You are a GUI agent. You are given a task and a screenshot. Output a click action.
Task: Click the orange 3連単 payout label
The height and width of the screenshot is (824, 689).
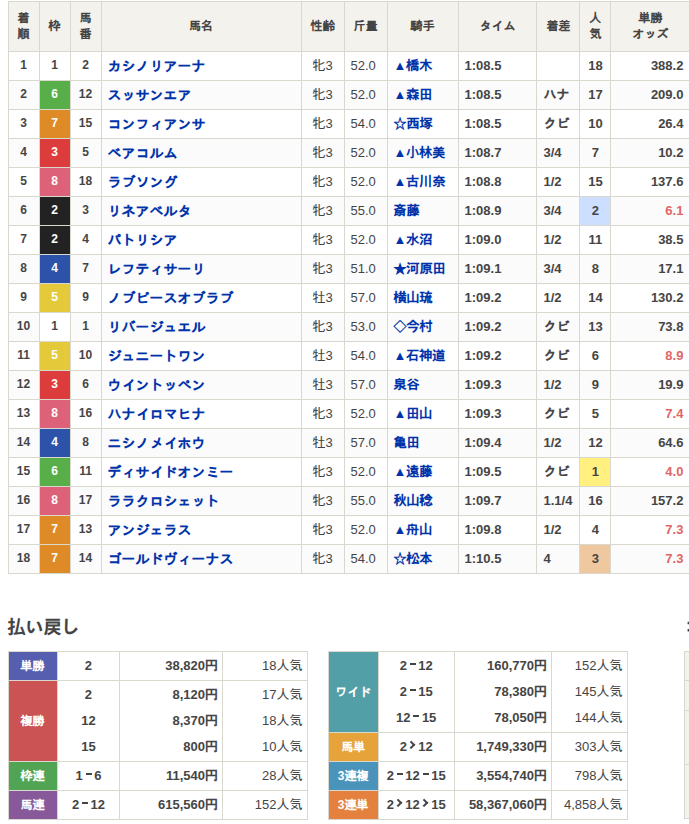[x=354, y=805]
